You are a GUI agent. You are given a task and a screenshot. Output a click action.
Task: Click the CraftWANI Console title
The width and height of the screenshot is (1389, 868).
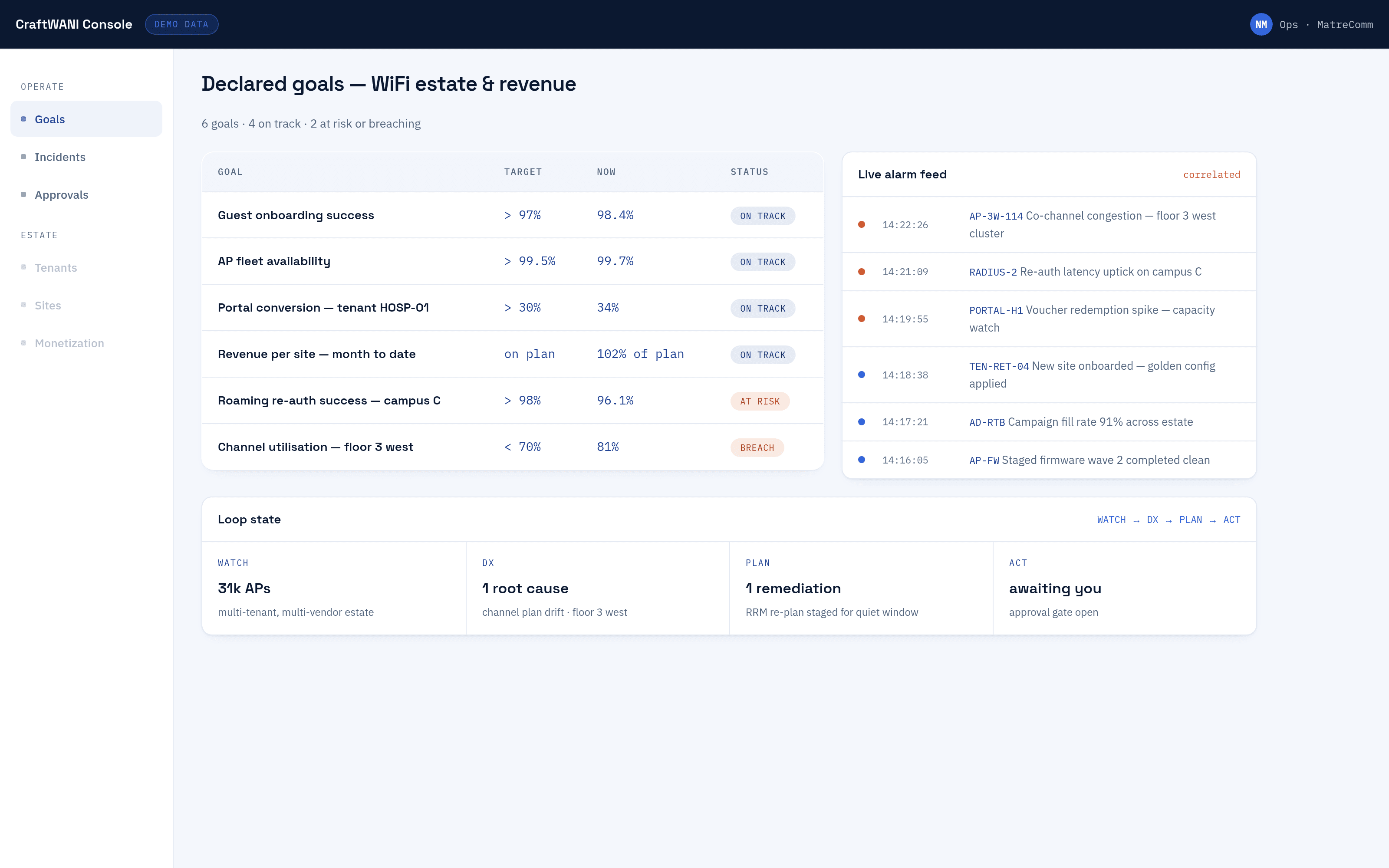point(74,24)
